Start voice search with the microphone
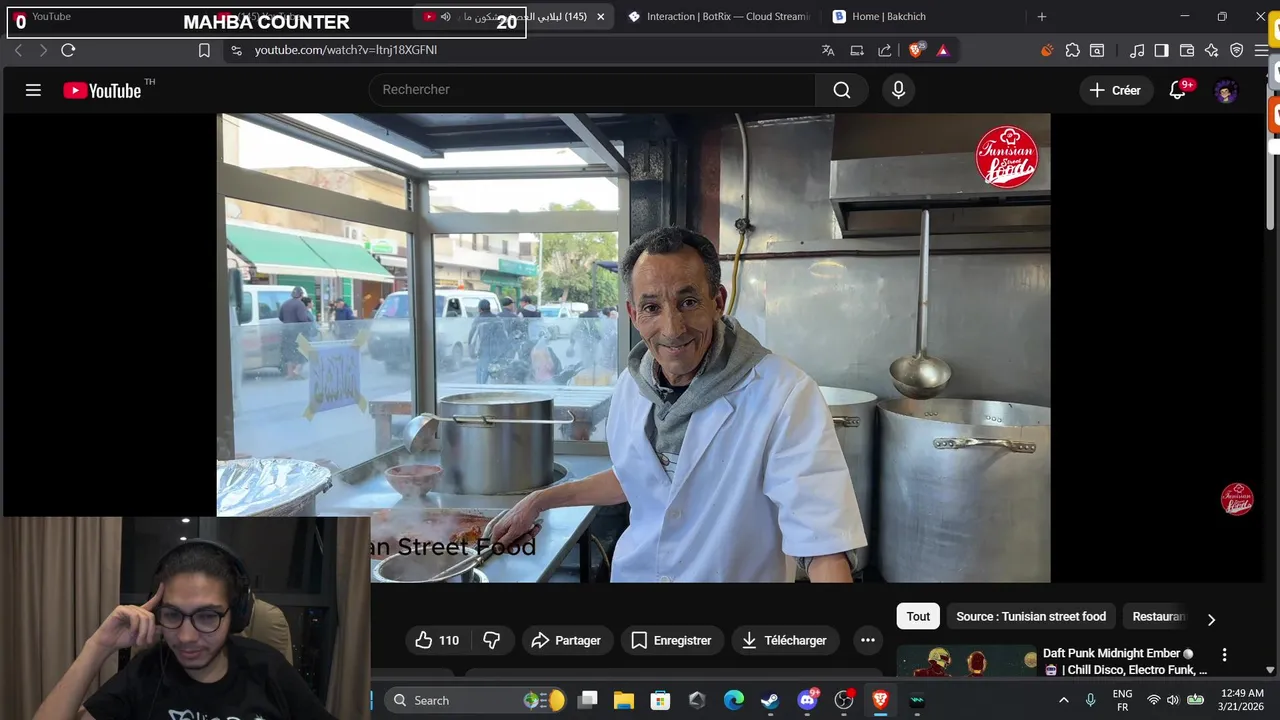Screen dimensions: 1280x720 click(x=898, y=90)
